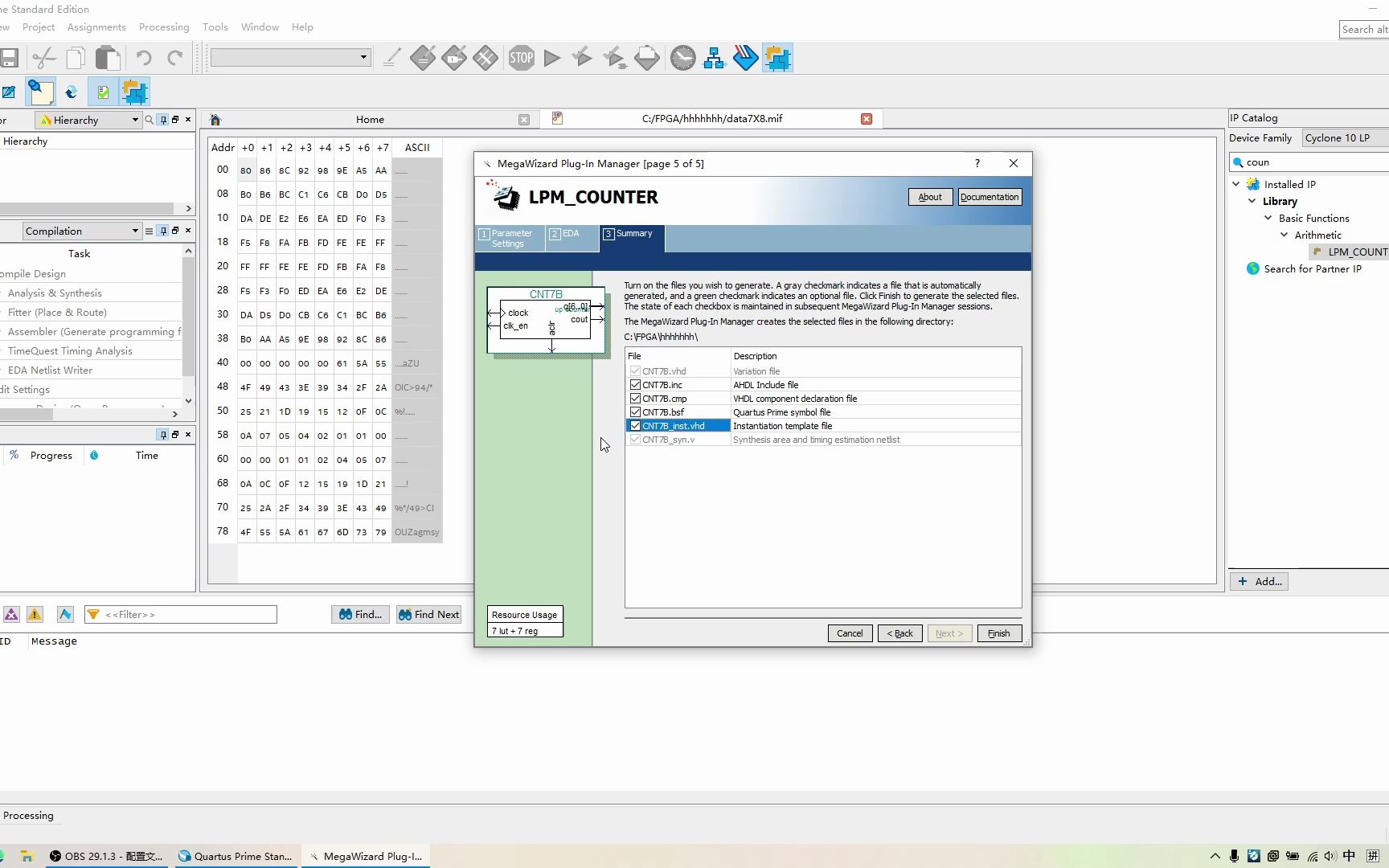This screenshot has width=1389, height=868.
Task: Open the Processing menu
Action: (164, 27)
